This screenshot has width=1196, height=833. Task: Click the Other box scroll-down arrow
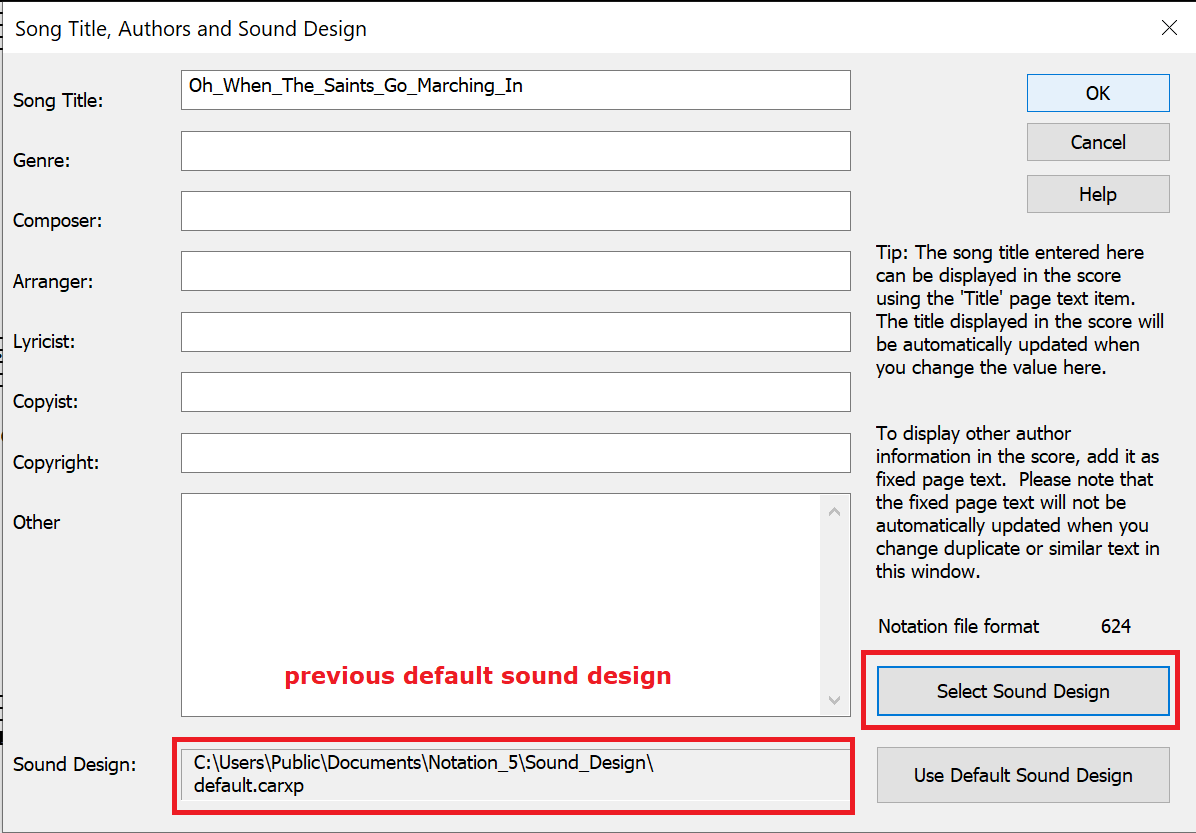tap(835, 700)
